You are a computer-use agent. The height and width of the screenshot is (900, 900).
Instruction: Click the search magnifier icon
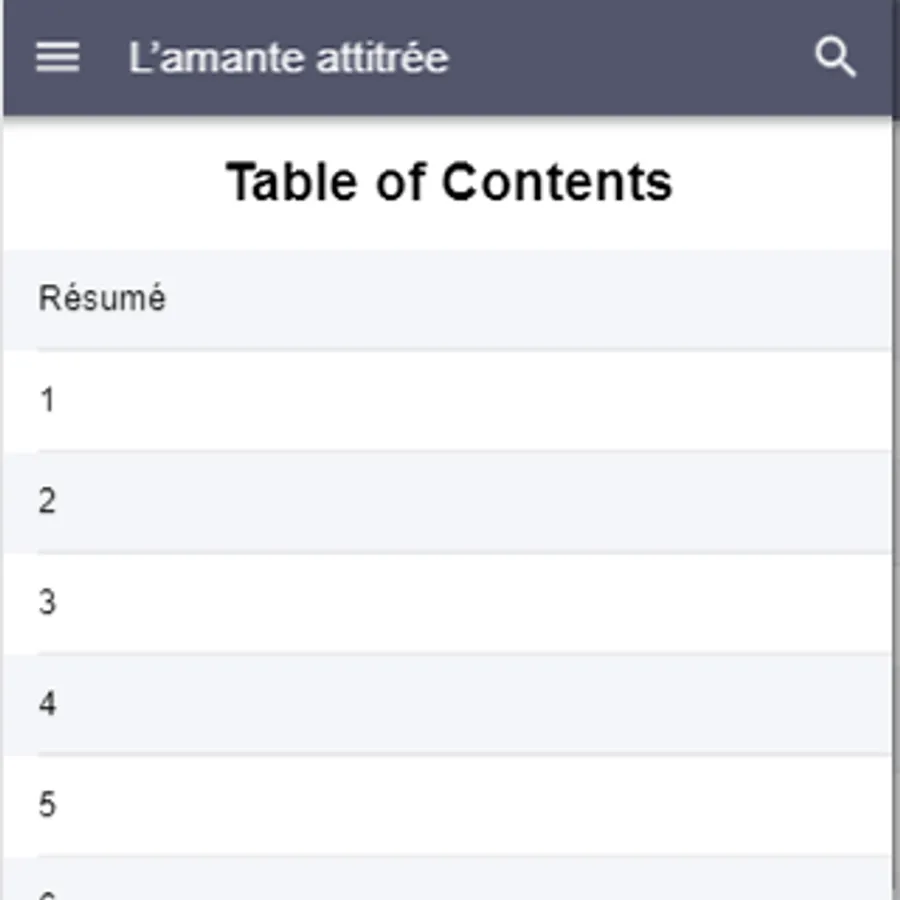tap(835, 58)
